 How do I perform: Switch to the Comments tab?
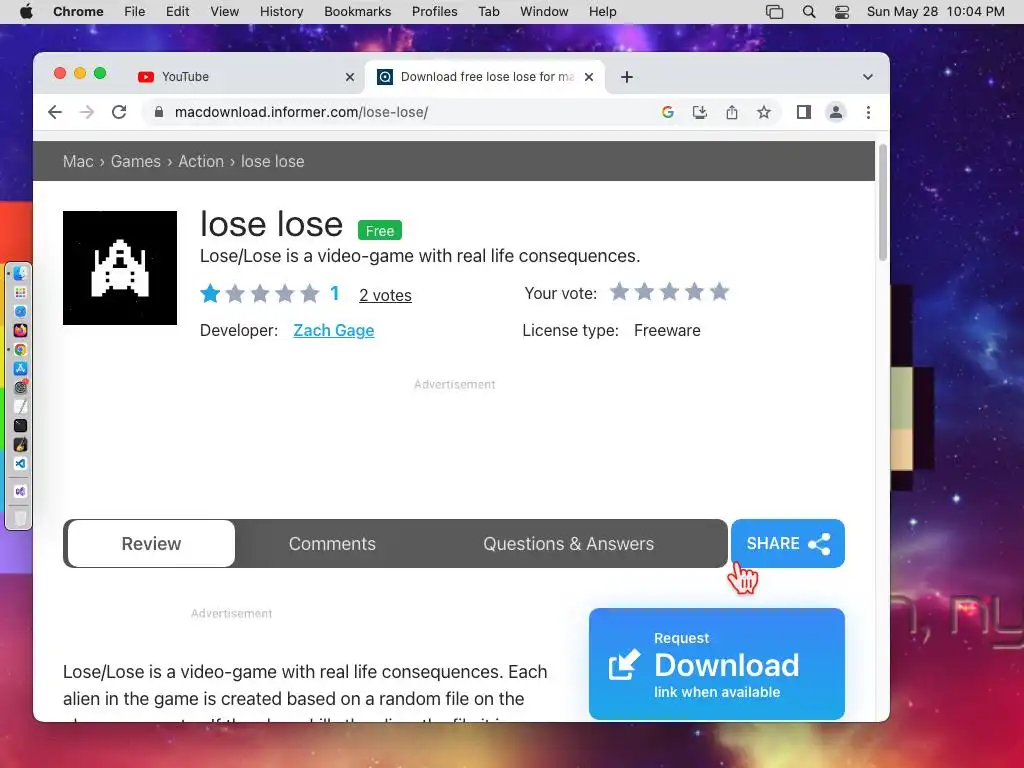pos(332,543)
